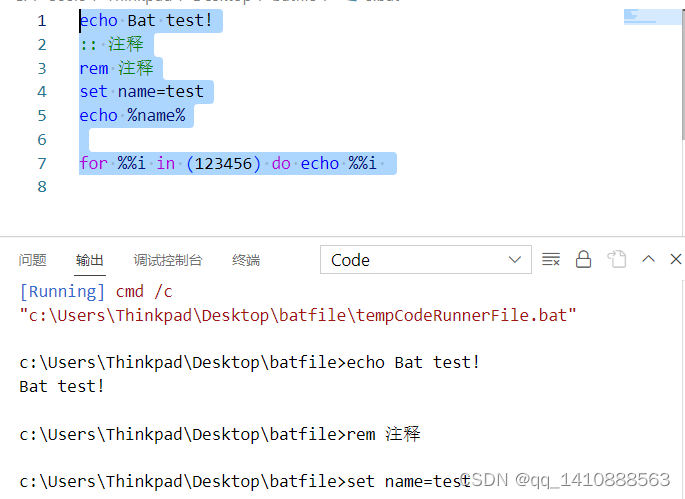Click line number 7 in gutter
Image resolution: width=685 pixels, height=499 pixels.
click(x=42, y=163)
